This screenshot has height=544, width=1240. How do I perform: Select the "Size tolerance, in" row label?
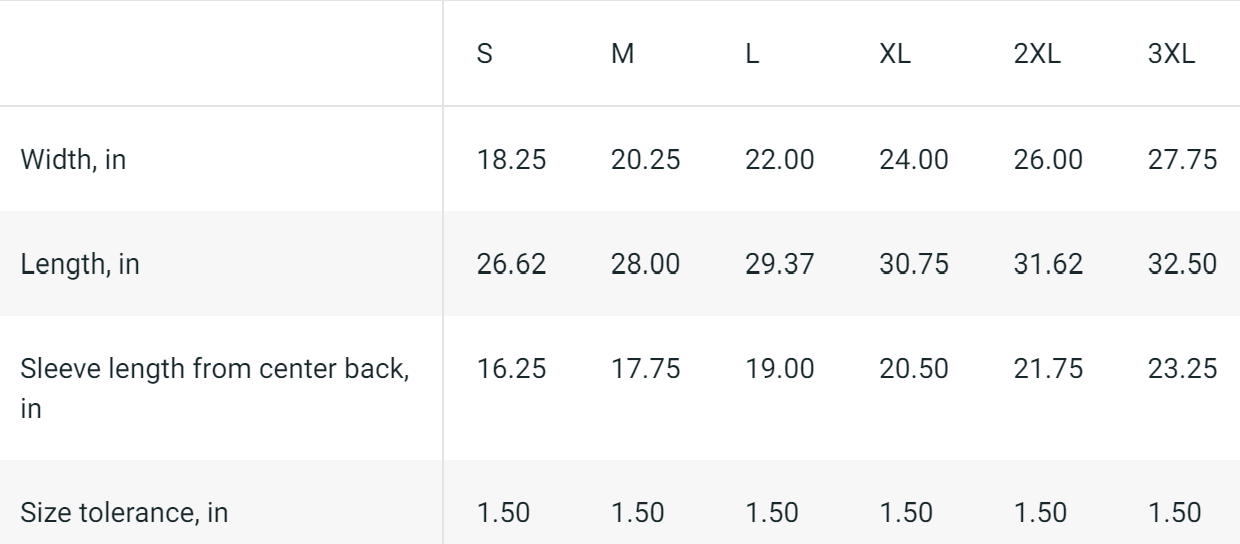tap(124, 514)
